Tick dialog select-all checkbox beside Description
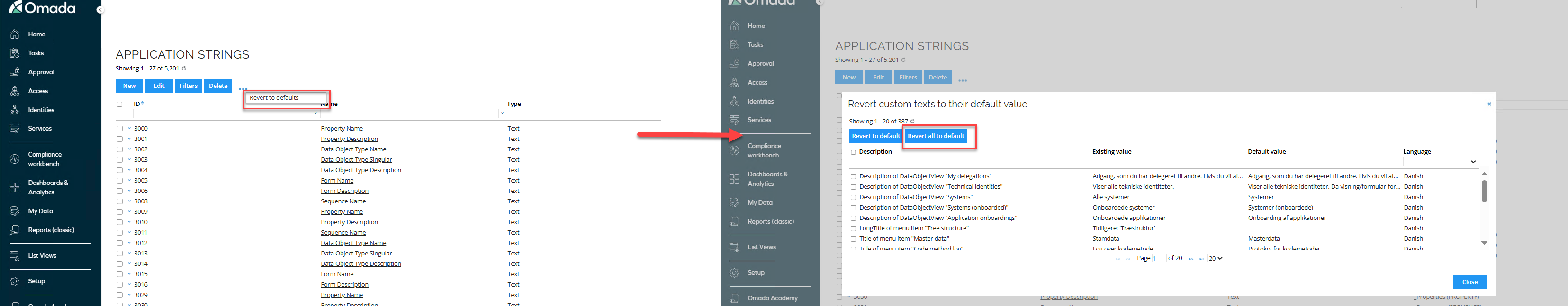Image resolution: width=1568 pixels, height=306 pixels. (x=853, y=152)
